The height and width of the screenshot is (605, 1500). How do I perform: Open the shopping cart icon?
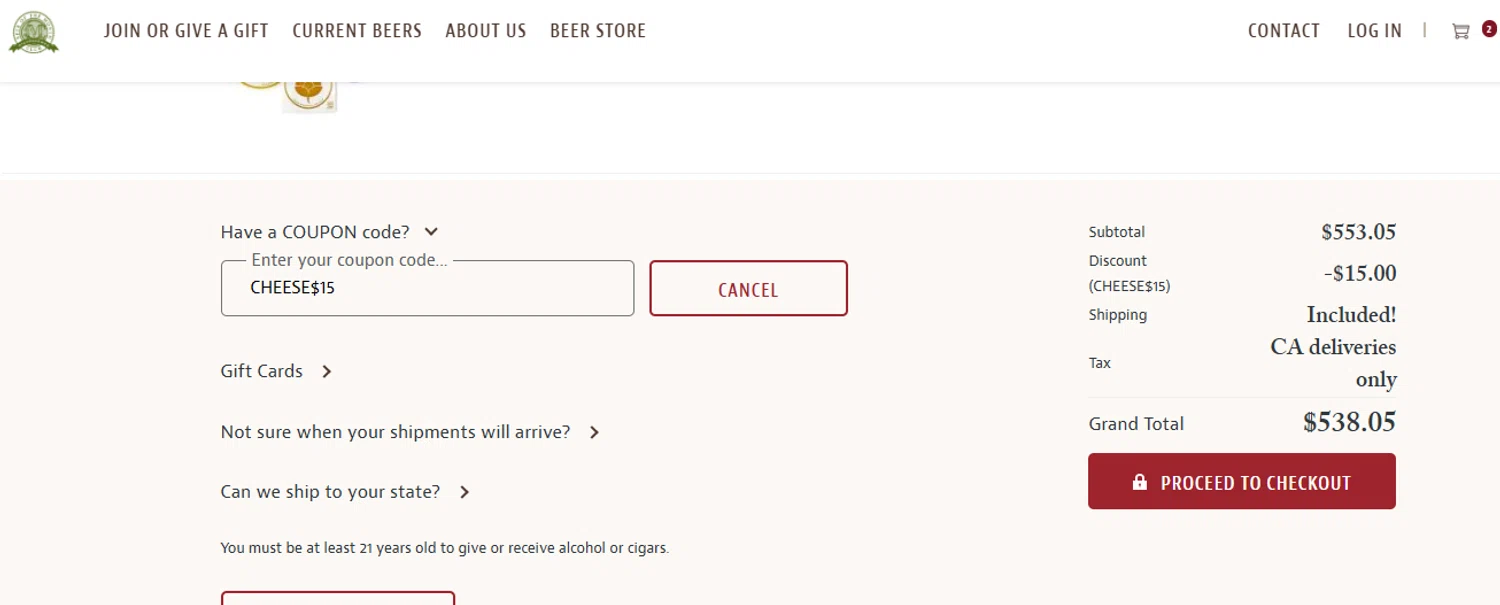pos(1460,31)
